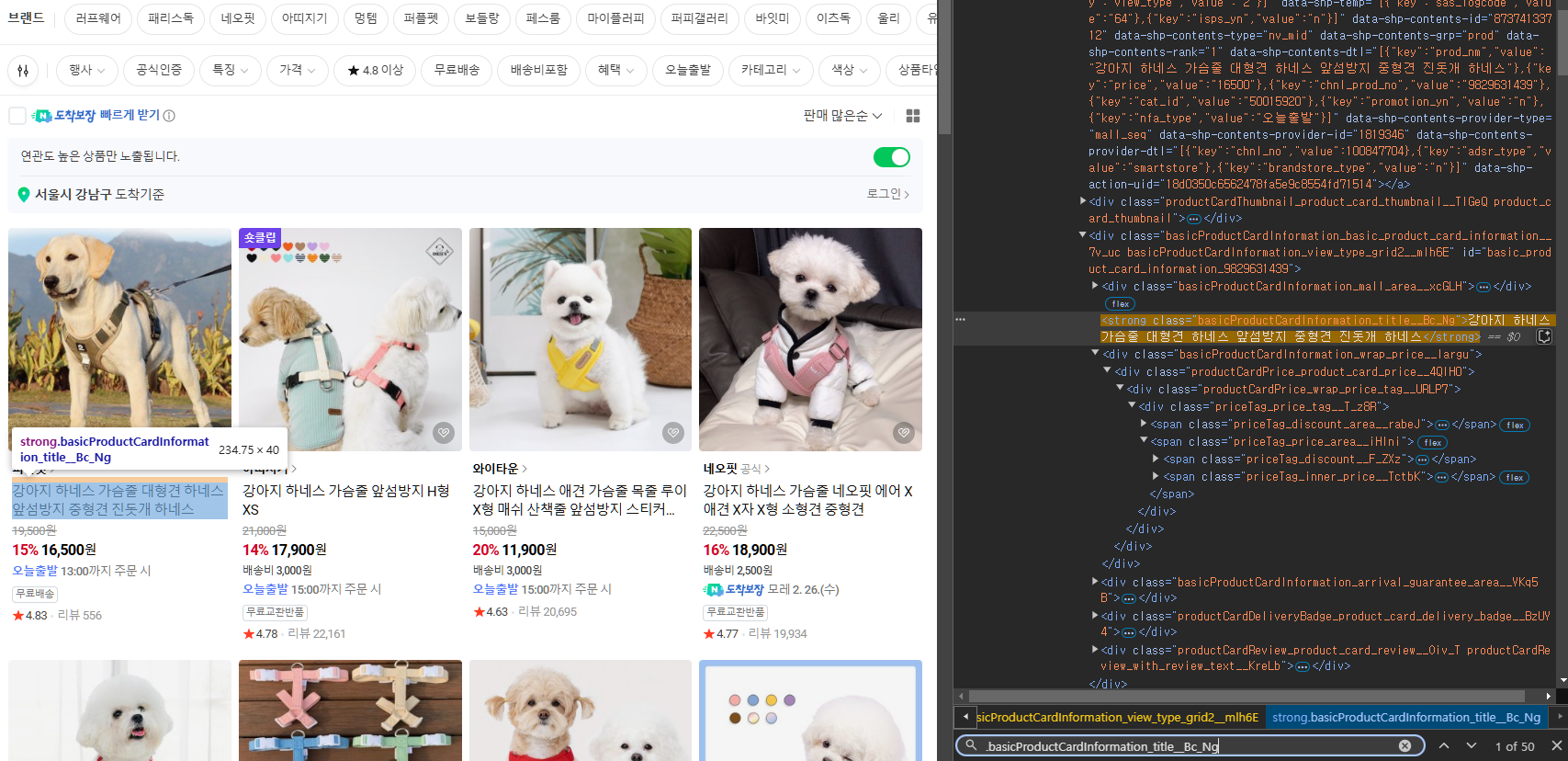Click the 1 of 50 search result count

pos(1515,746)
